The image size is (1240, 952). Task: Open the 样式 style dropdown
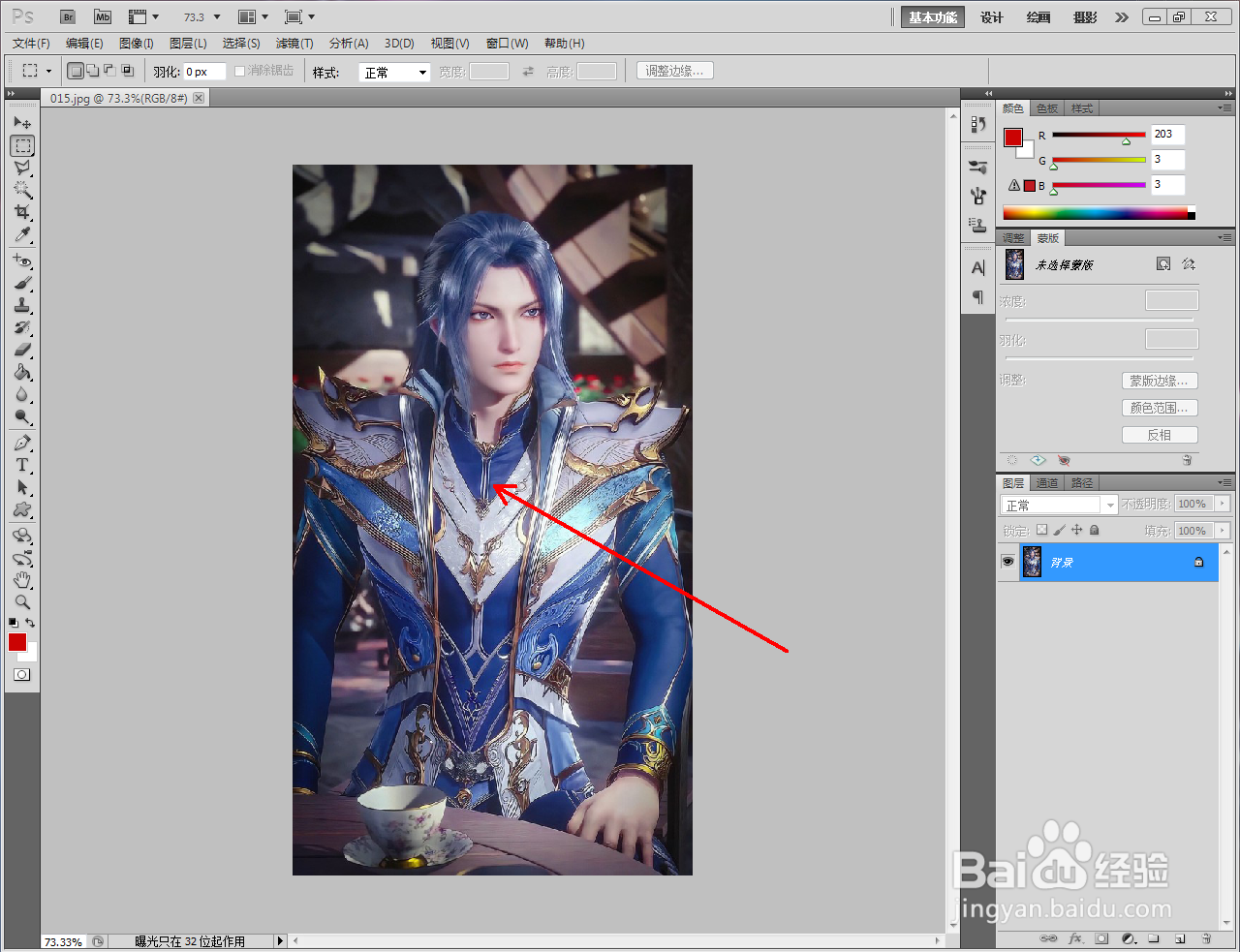tap(394, 73)
